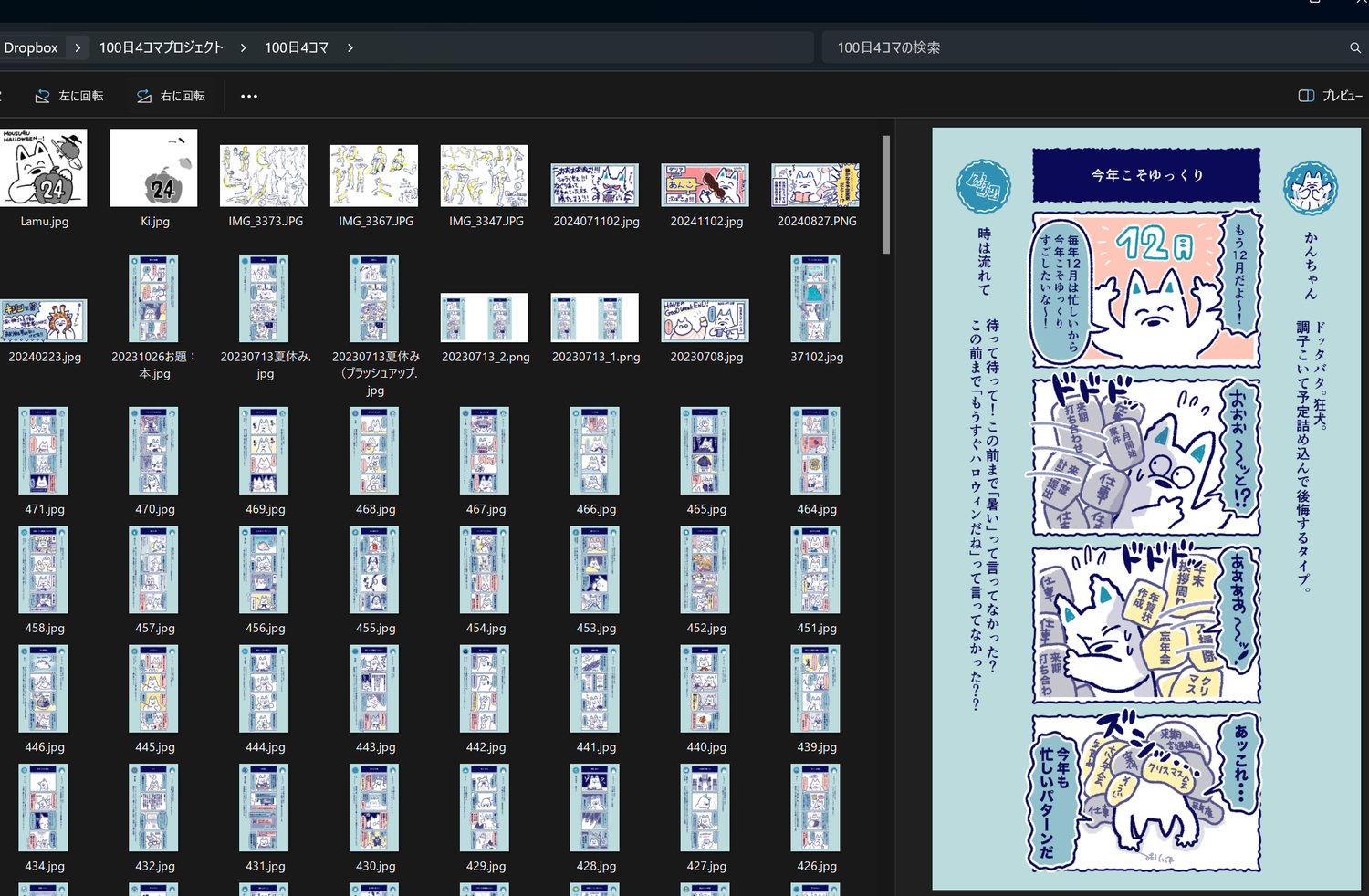Viewport: 1369px width, 896px height.
Task: Select the 471.jpg comic thumbnail
Action: (44, 451)
